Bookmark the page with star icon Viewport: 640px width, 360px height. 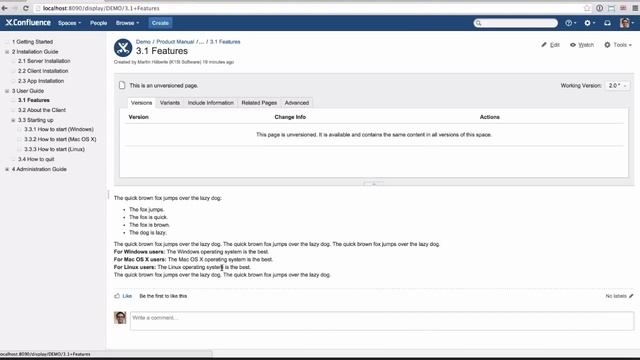click(587, 8)
